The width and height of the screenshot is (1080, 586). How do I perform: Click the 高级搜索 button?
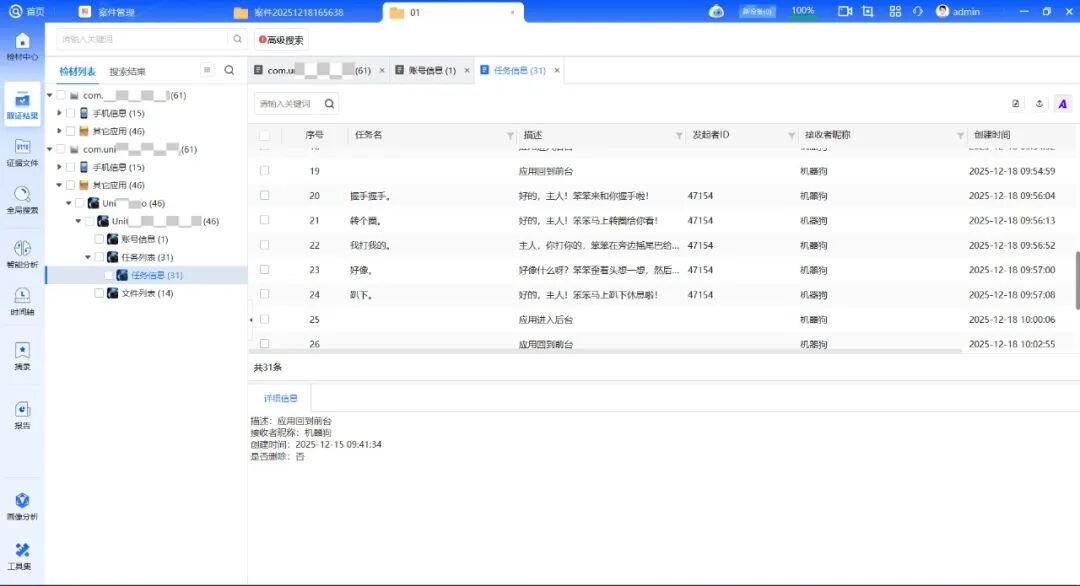(281, 40)
